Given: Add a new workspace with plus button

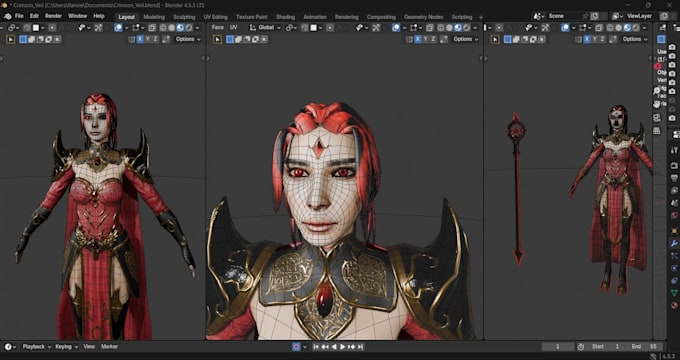Looking at the screenshot, I should (x=481, y=17).
